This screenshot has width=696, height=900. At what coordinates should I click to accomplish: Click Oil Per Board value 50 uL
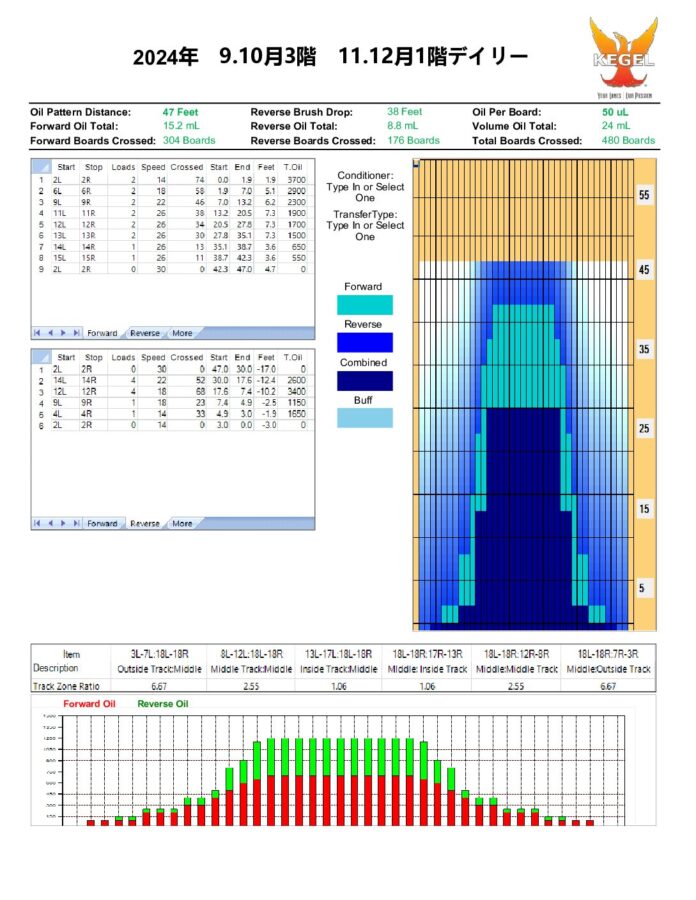pyautogui.click(x=615, y=112)
